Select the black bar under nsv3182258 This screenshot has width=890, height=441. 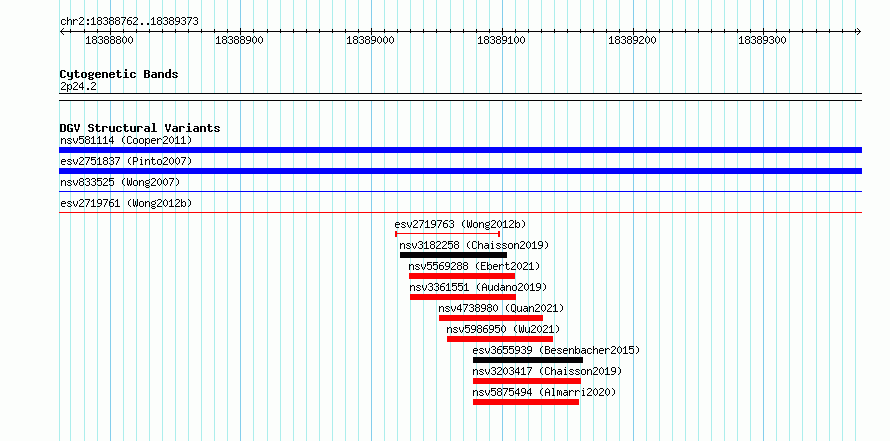click(x=453, y=255)
